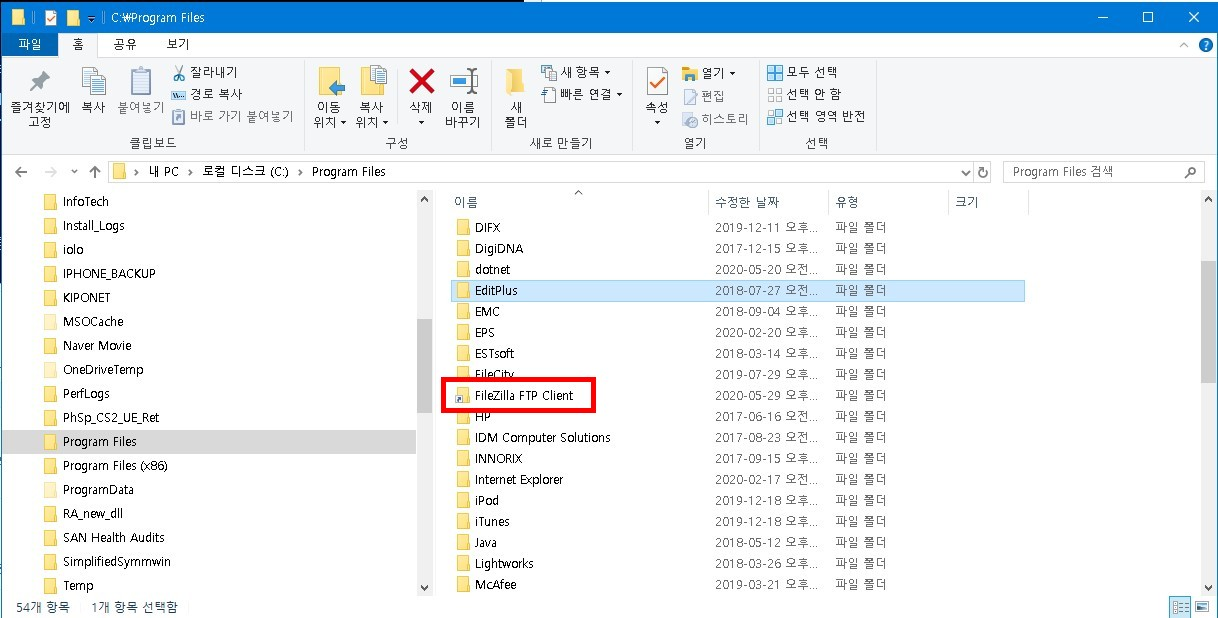The image size is (1218, 618).
Task: Open address bar history dropdown
Action: (x=964, y=172)
